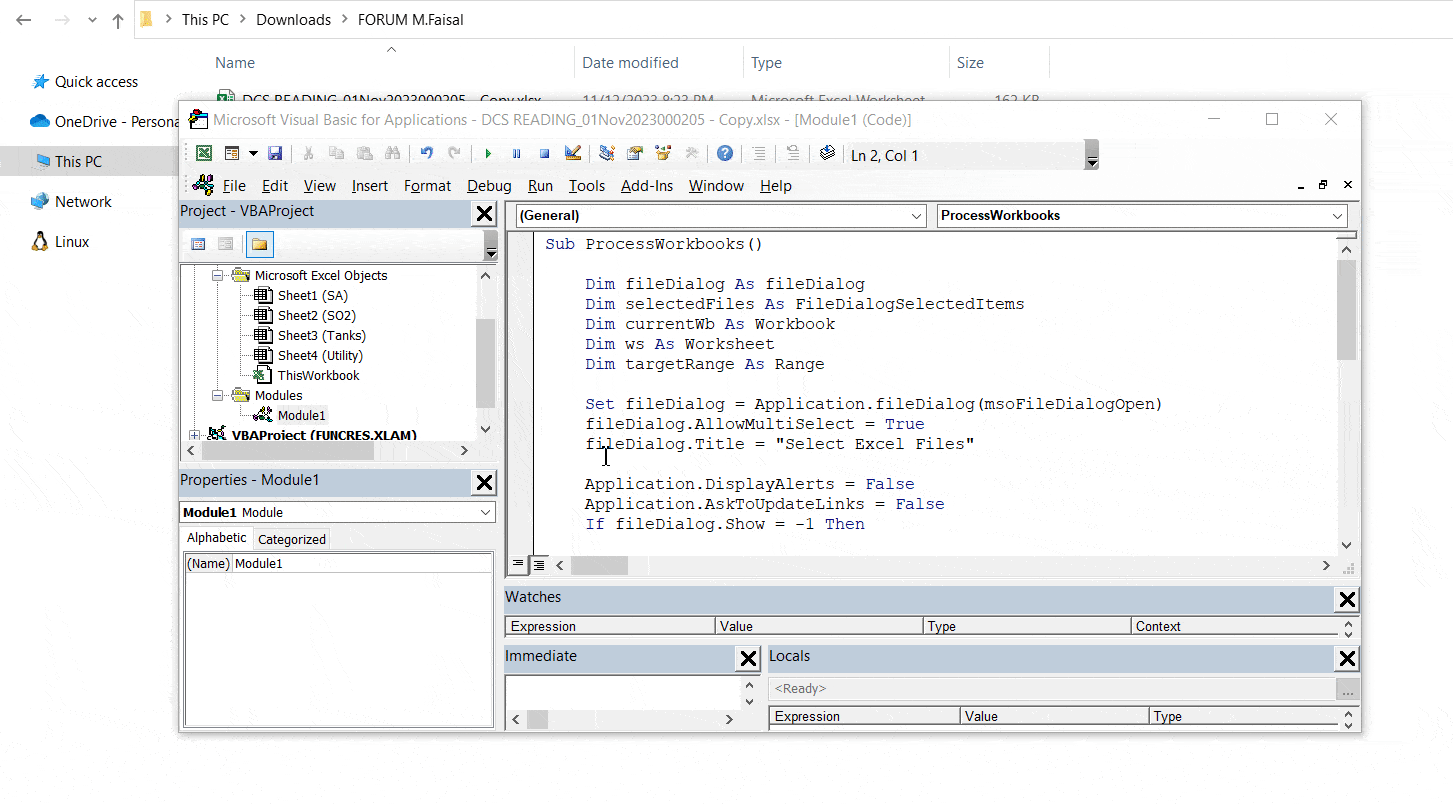Screen dimensions: 1453x804
Task: Click Quick access in Explorer sidebar
Action: [96, 82]
